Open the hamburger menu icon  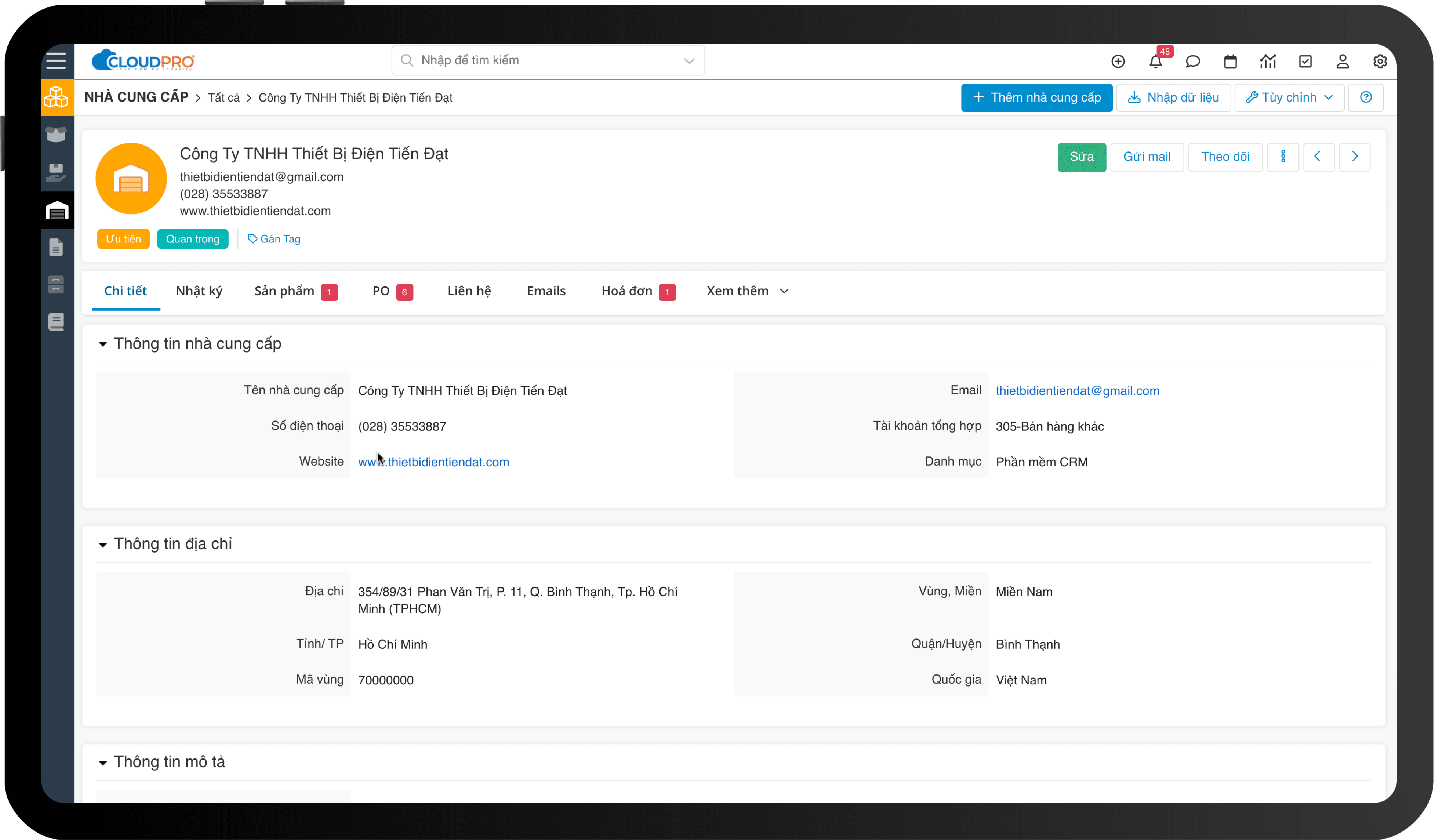click(x=56, y=60)
